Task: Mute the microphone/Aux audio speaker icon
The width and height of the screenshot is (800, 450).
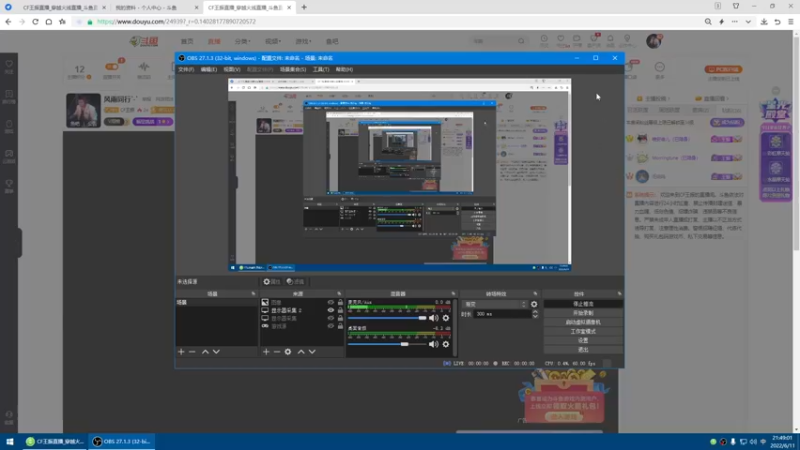Action: point(434,318)
